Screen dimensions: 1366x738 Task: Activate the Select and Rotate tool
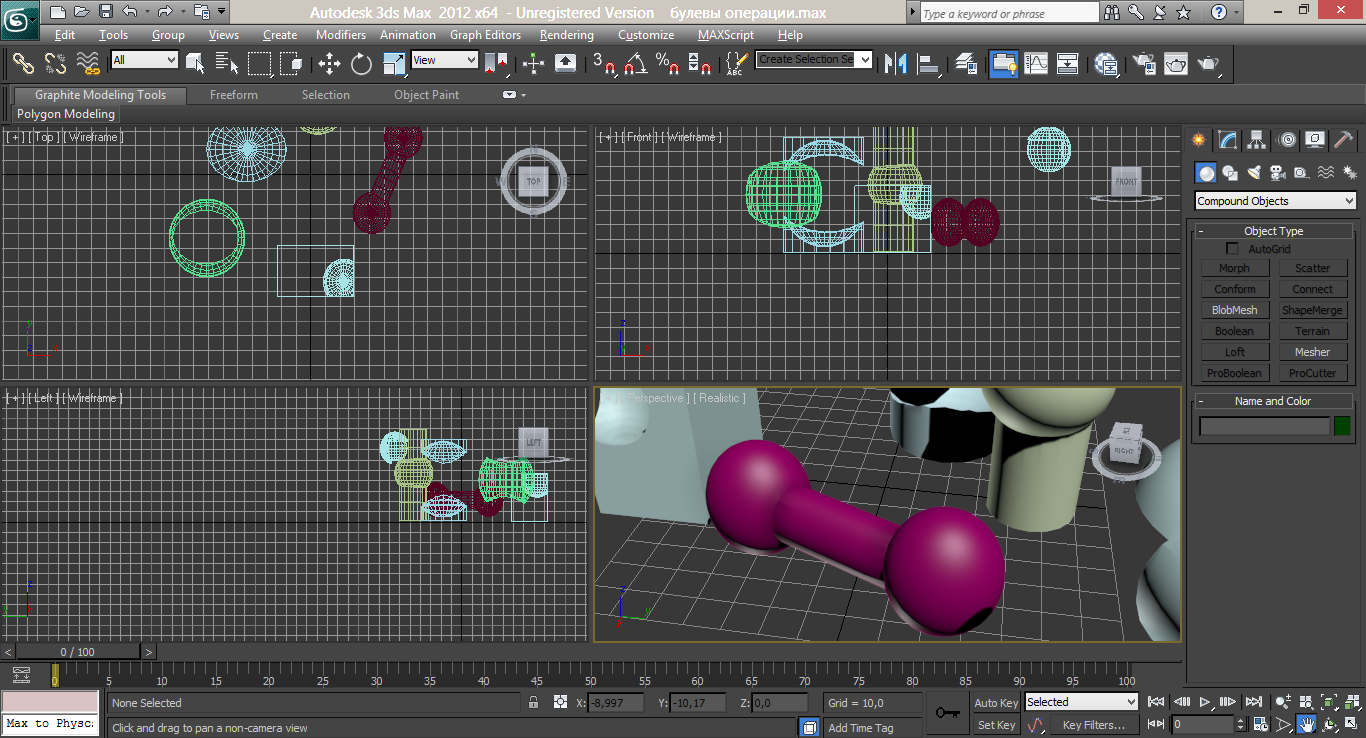pyautogui.click(x=361, y=64)
